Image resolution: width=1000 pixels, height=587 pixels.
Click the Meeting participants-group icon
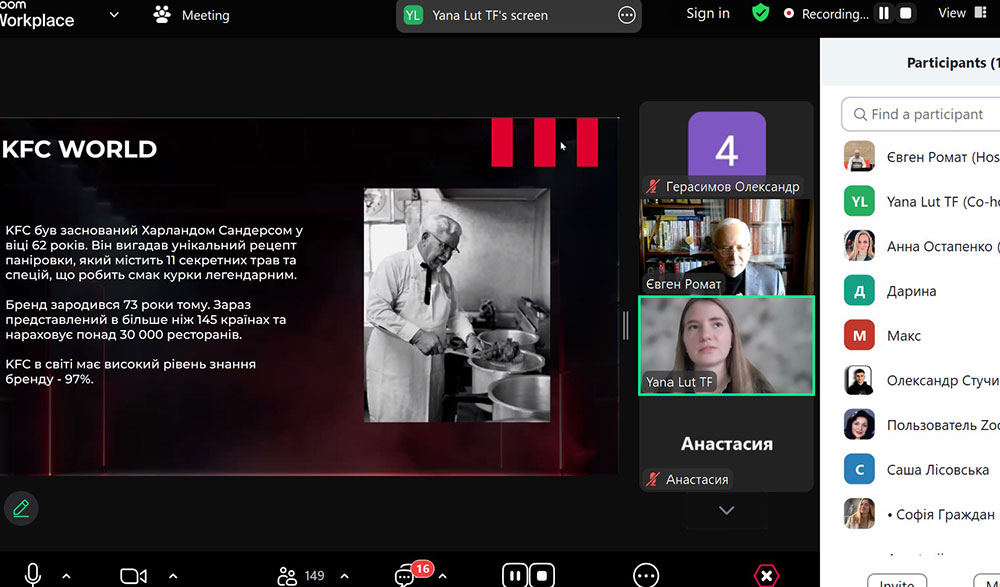coord(162,15)
